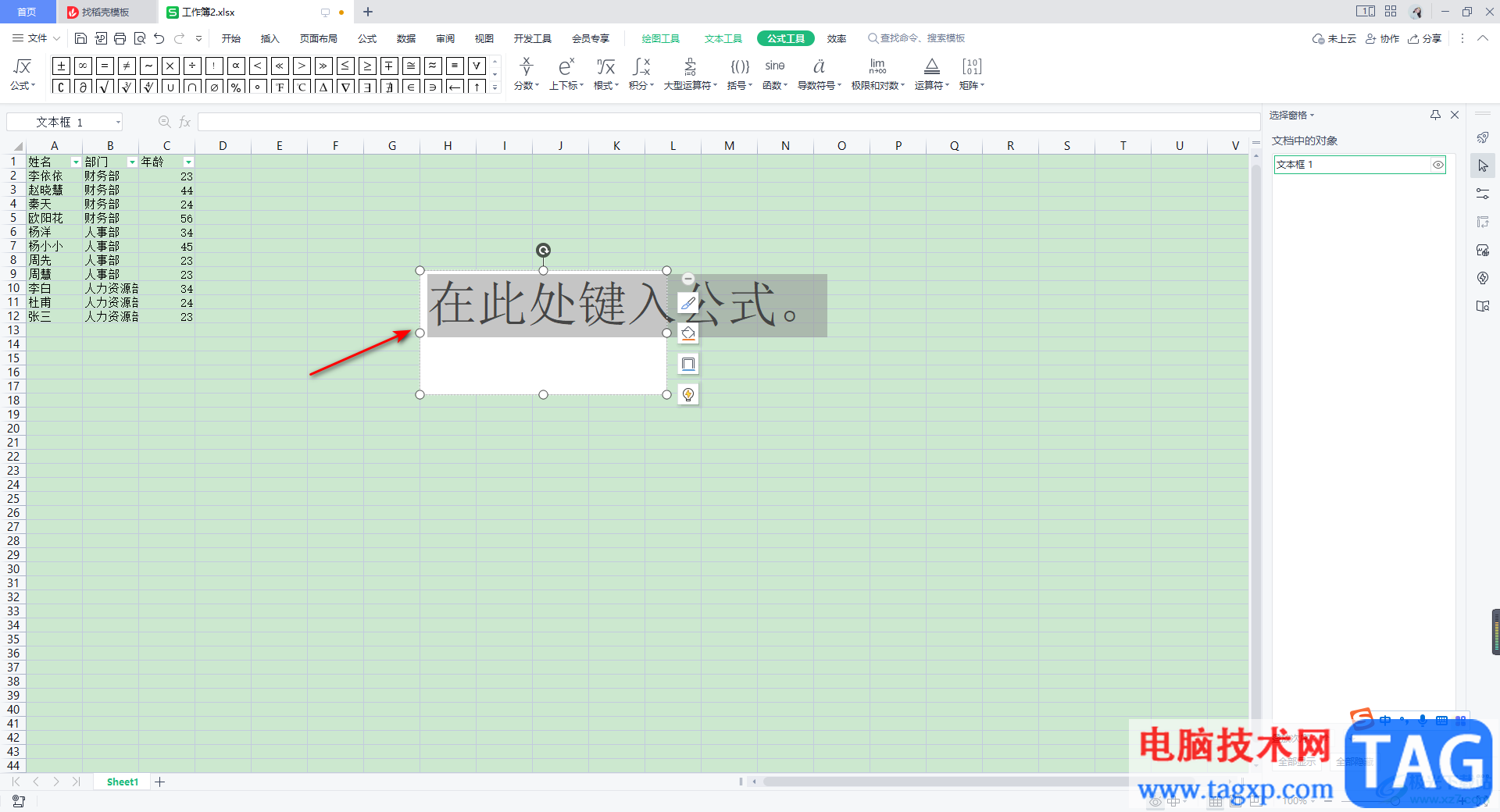Insert the percent symbol
This screenshot has width=1500, height=812.
coord(236,87)
